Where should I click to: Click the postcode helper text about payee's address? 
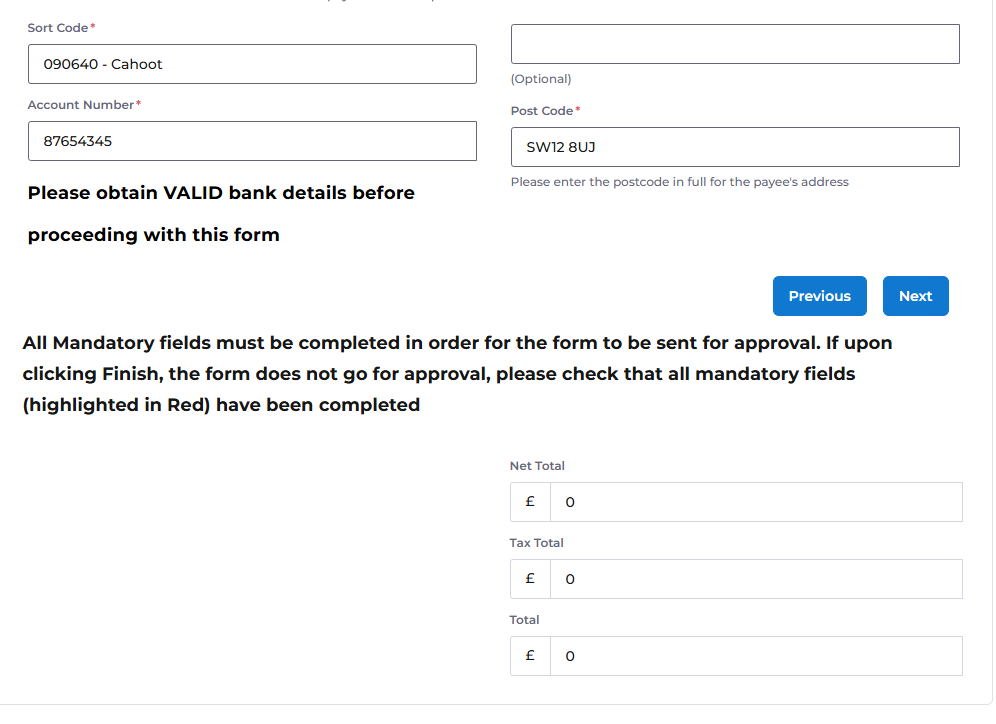[x=680, y=182]
